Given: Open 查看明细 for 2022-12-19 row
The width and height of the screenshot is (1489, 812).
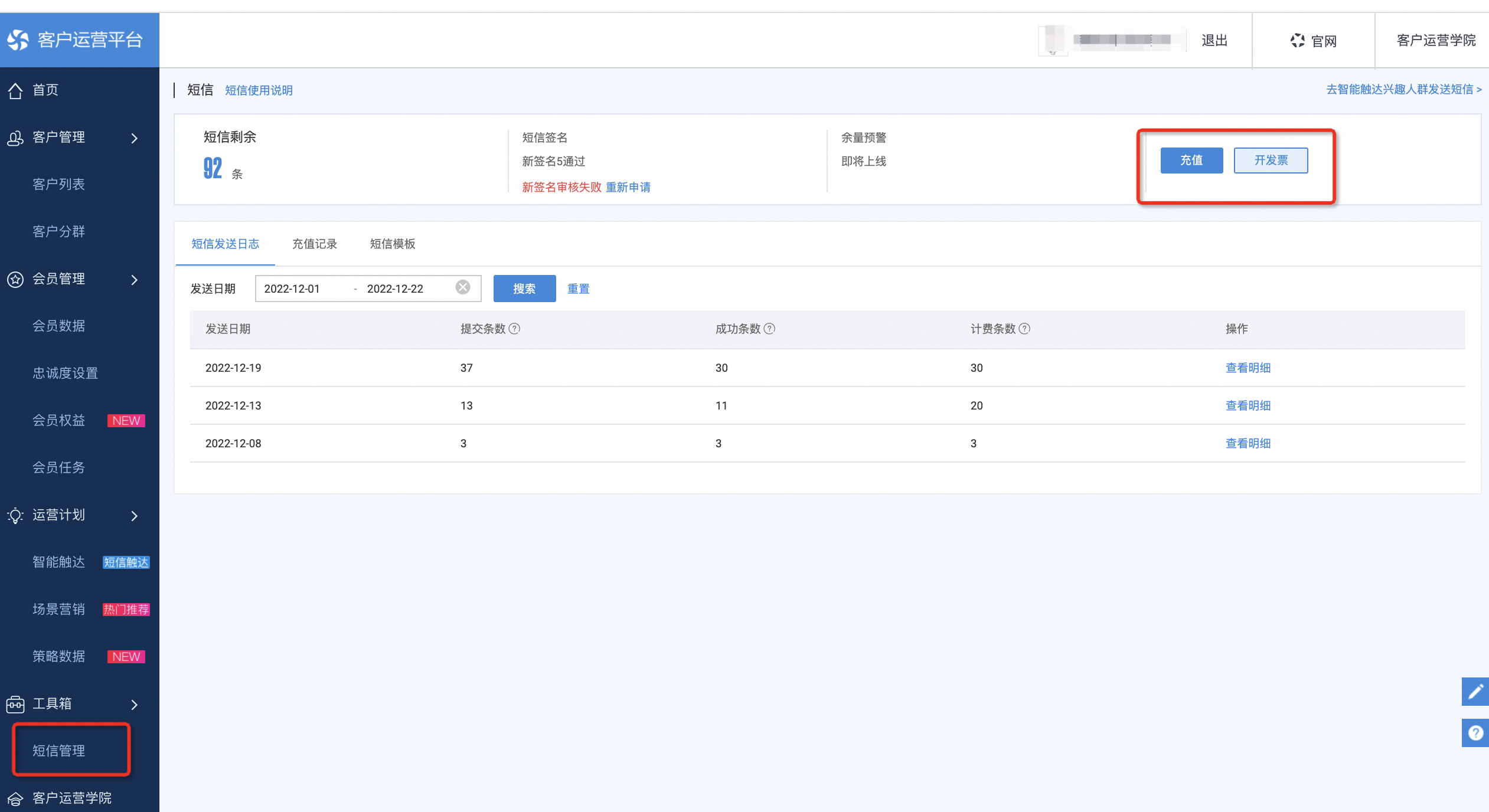Looking at the screenshot, I should [x=1248, y=368].
